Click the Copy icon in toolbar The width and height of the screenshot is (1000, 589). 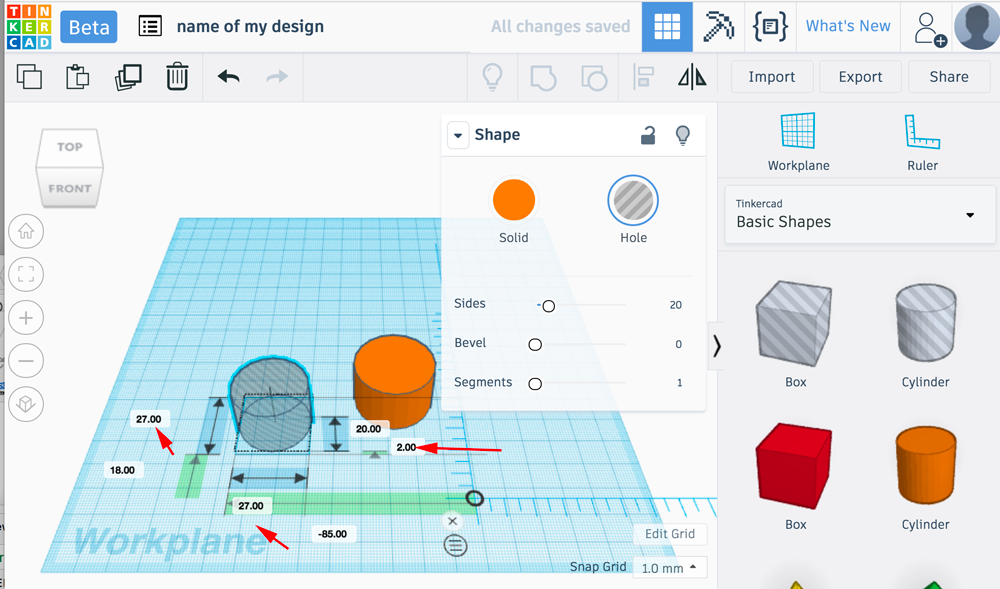coord(29,77)
